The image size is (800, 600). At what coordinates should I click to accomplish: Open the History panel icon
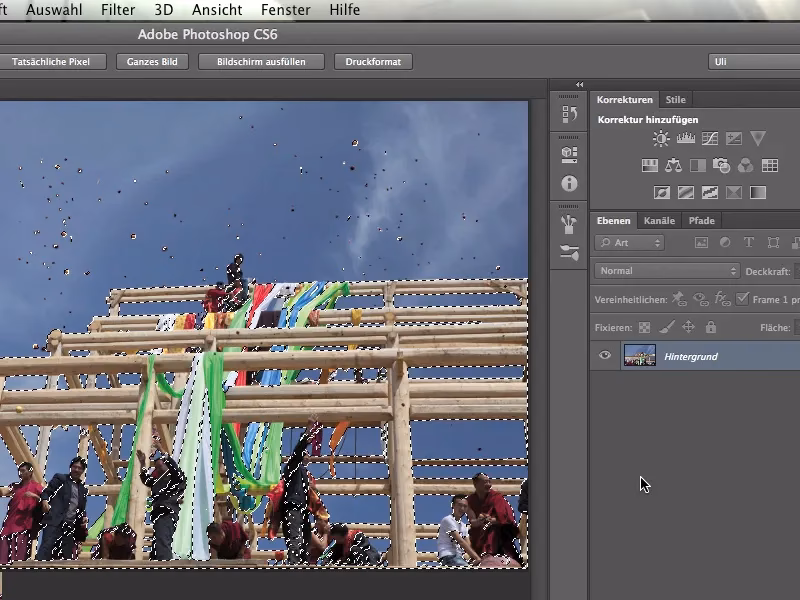click(569, 114)
